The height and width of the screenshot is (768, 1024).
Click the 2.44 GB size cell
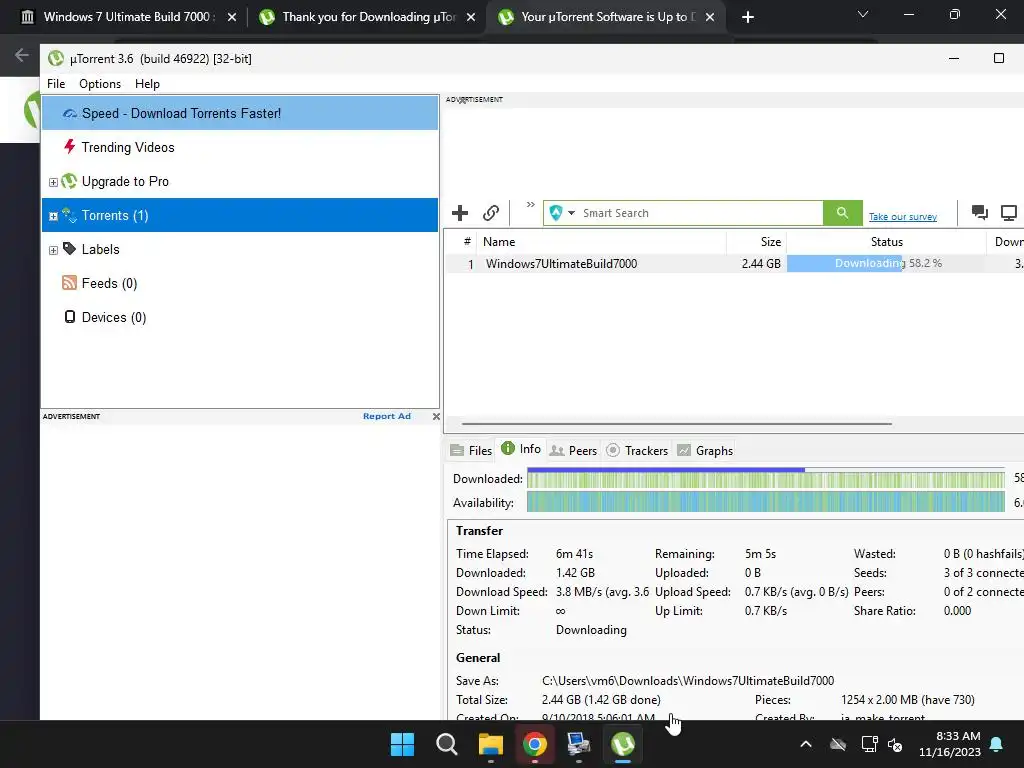761,264
